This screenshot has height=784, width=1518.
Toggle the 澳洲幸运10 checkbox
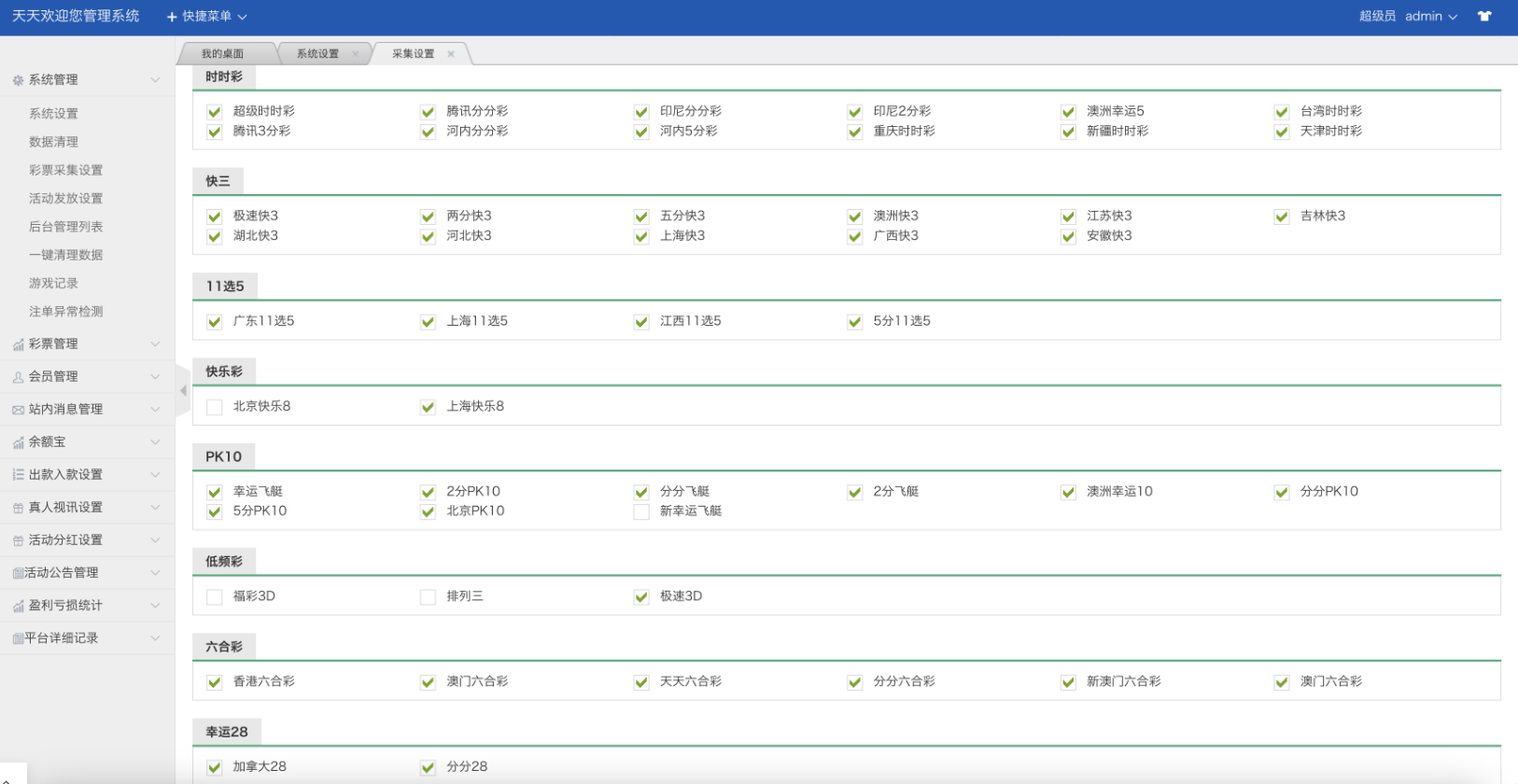tap(1068, 492)
